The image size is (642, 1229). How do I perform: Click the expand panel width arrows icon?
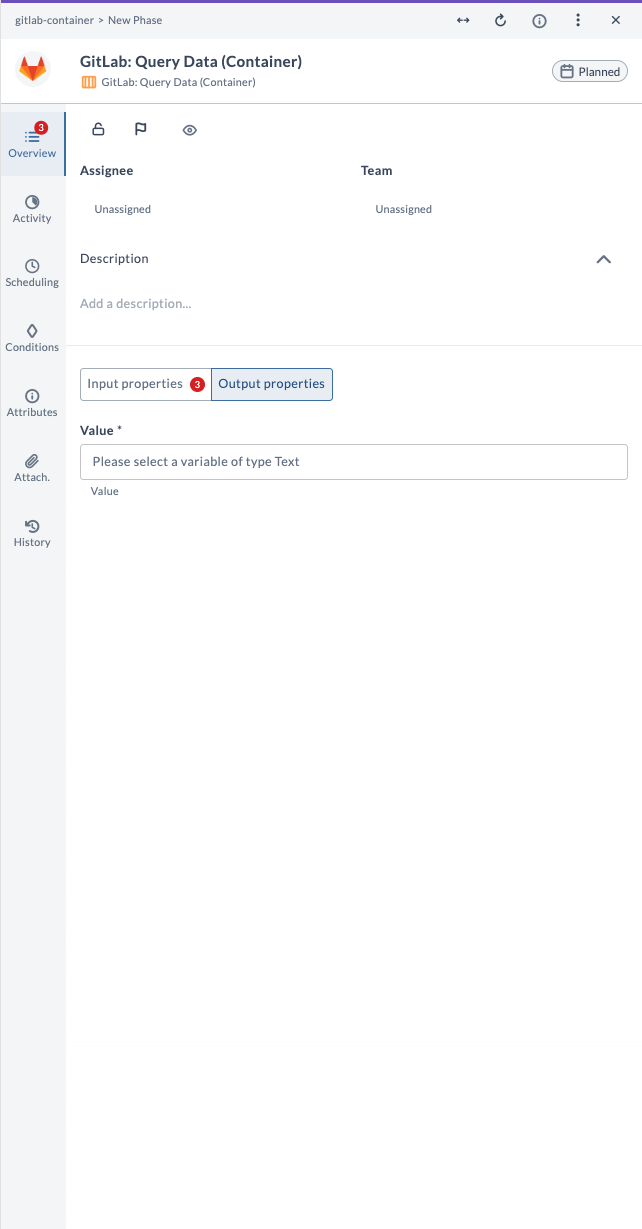[463, 20]
